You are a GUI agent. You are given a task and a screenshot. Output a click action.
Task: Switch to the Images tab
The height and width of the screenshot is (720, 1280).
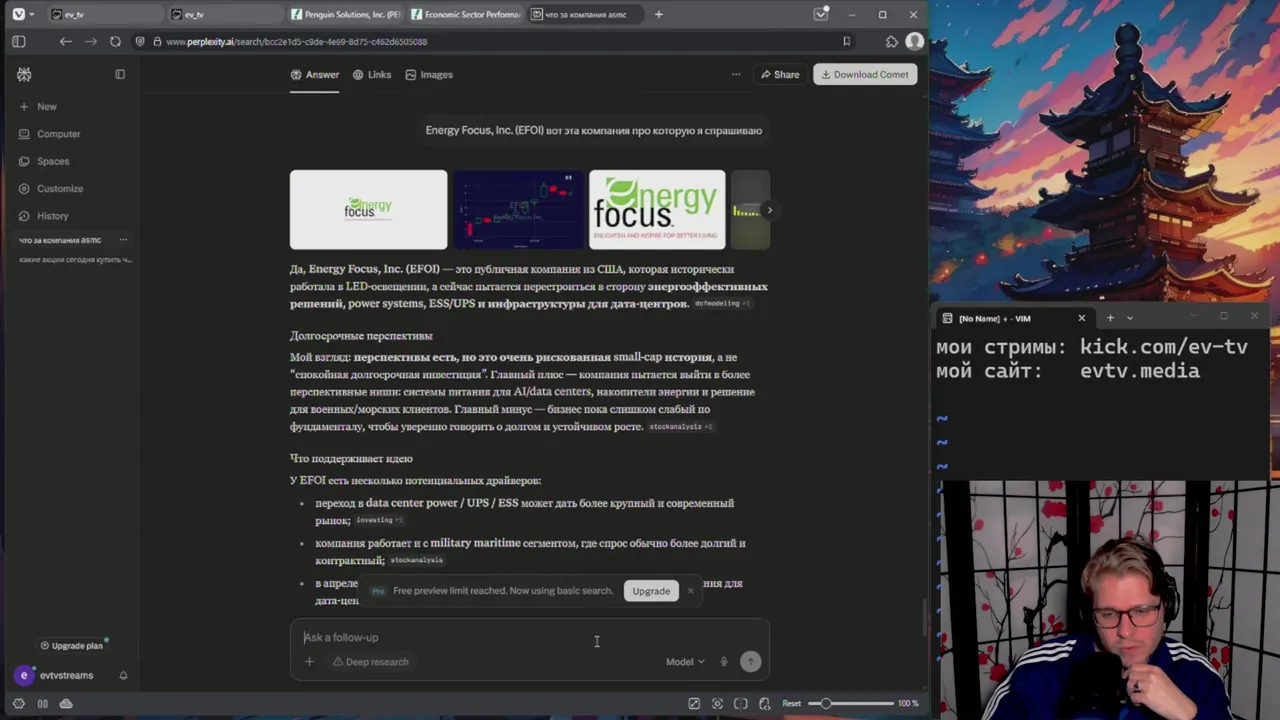click(429, 74)
